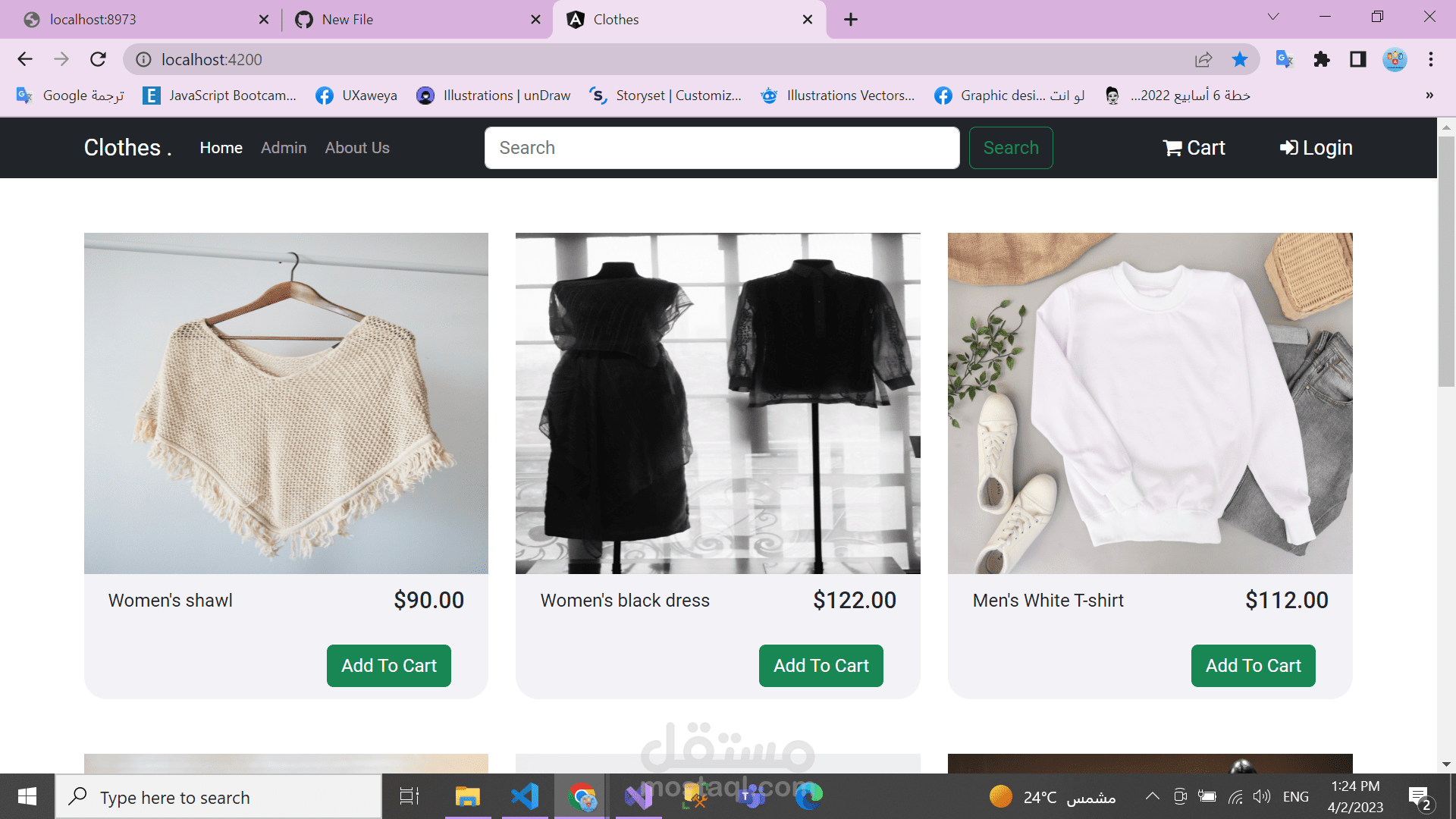Open Microsoft Teams from the taskbar
This screenshot has height=819, width=1456.
point(751,796)
